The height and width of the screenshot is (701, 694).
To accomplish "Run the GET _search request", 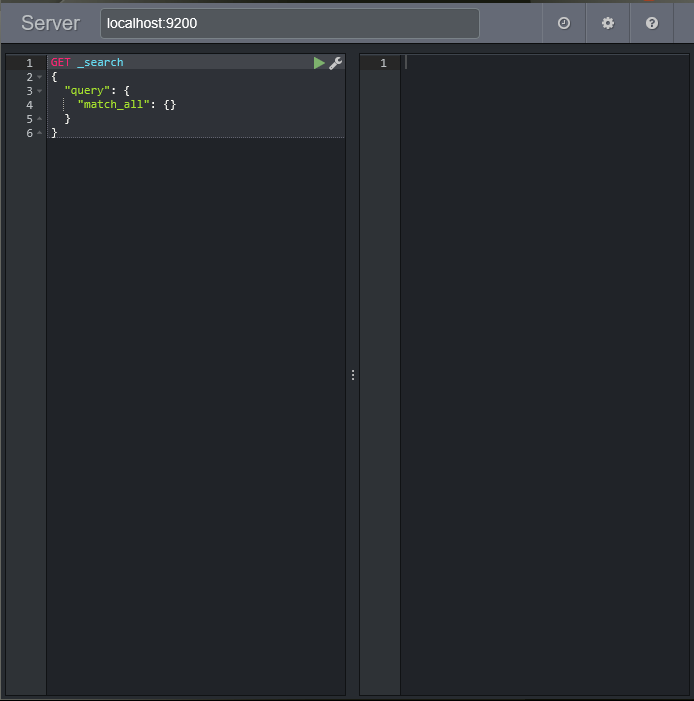I will coord(319,63).
